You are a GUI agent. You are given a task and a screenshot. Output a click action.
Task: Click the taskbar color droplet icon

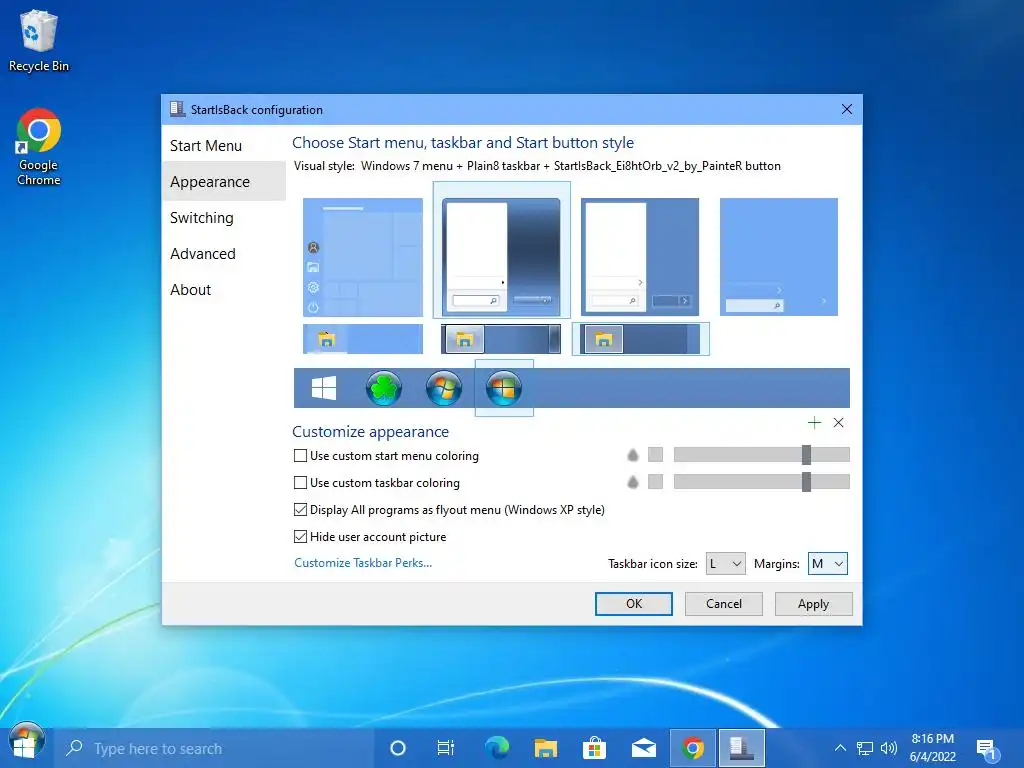633,482
